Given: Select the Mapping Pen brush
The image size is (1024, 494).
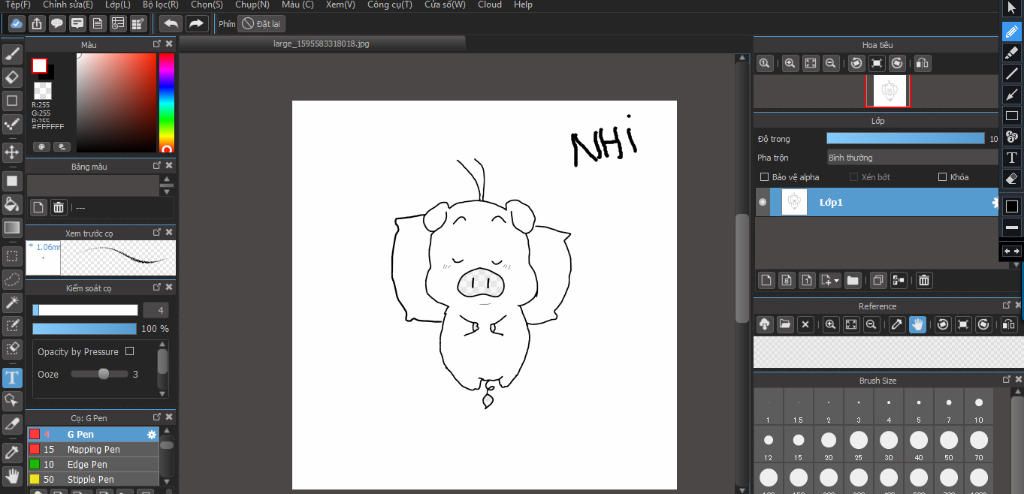Looking at the screenshot, I should click(x=93, y=450).
